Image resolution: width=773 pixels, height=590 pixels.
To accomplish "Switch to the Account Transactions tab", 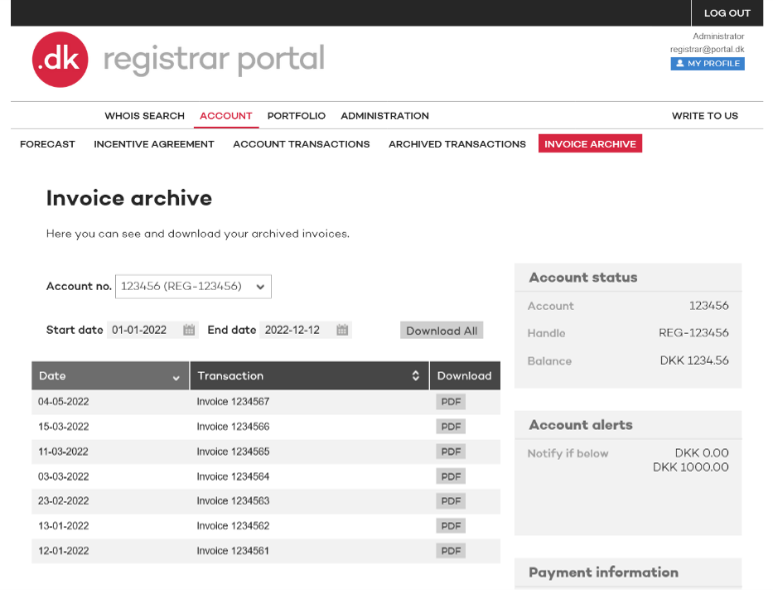I will click(301, 144).
